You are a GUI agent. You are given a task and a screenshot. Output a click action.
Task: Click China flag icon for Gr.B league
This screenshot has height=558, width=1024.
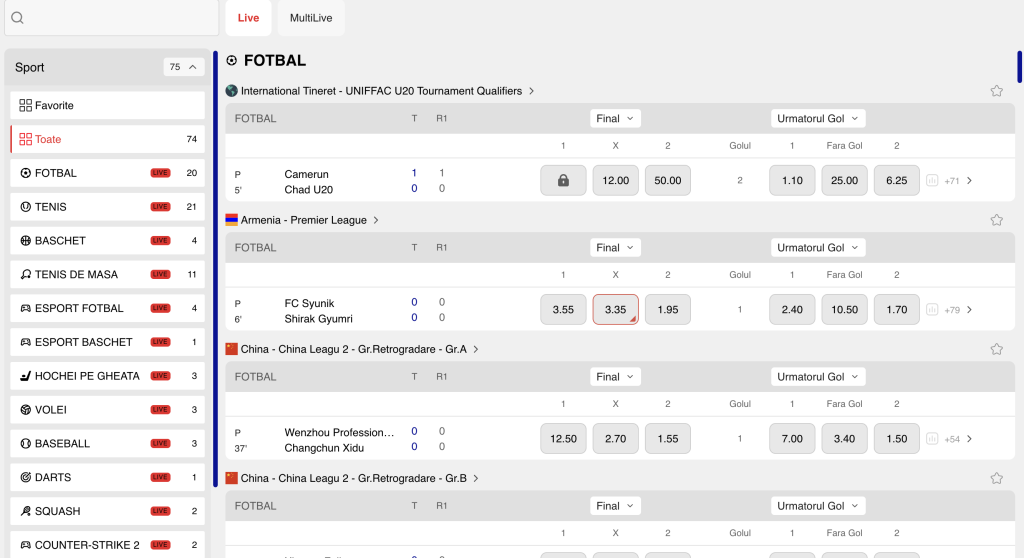[231, 478]
